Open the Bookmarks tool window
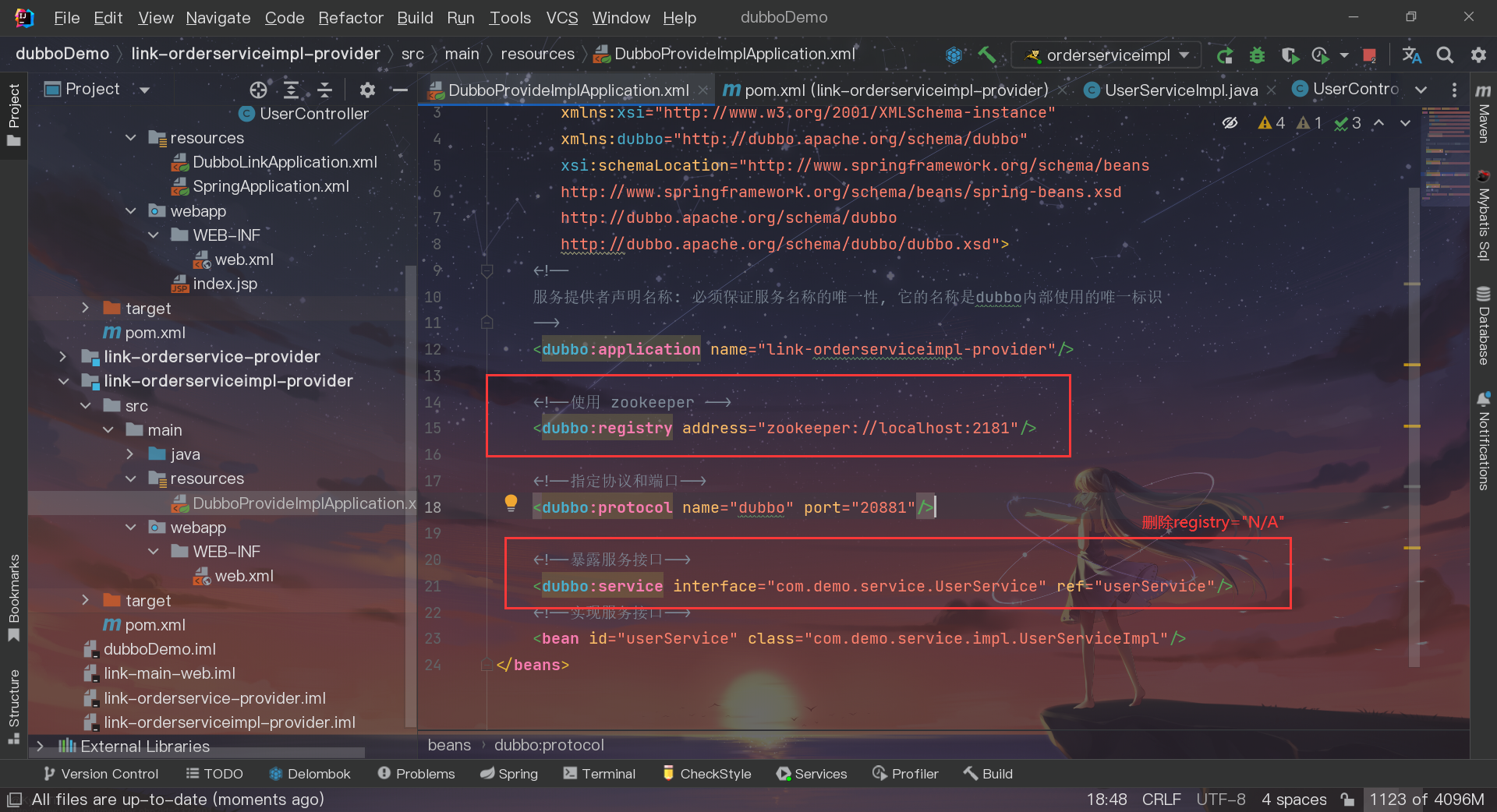The image size is (1497, 812). click(x=13, y=598)
